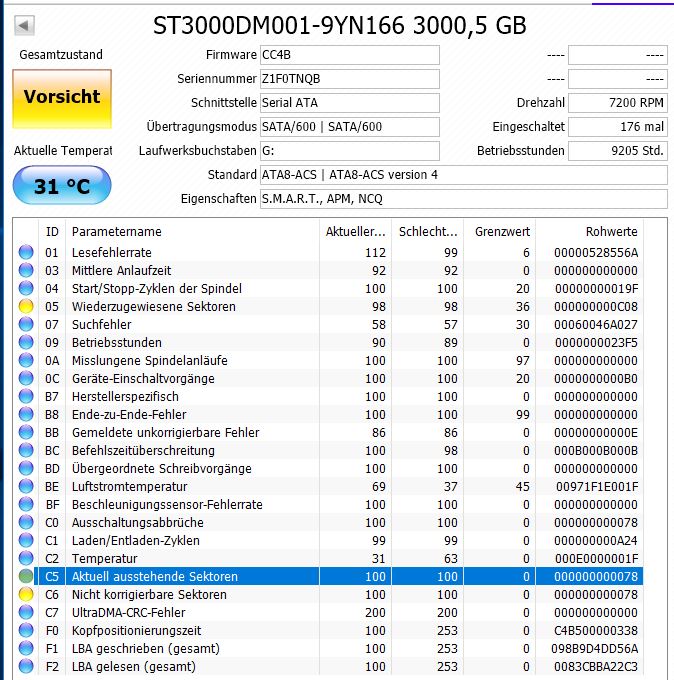
Task: Click the Rohwerte column header
Action: [x=589, y=232]
